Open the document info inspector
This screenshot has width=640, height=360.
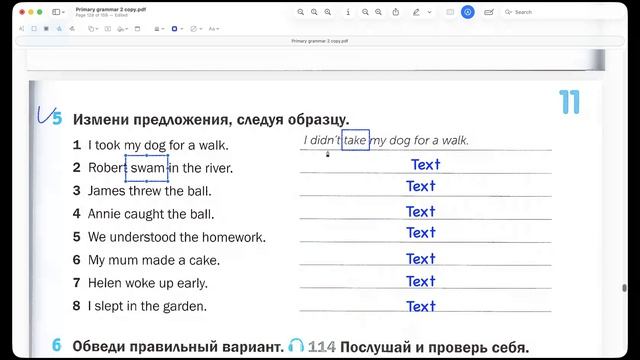tap(348, 12)
